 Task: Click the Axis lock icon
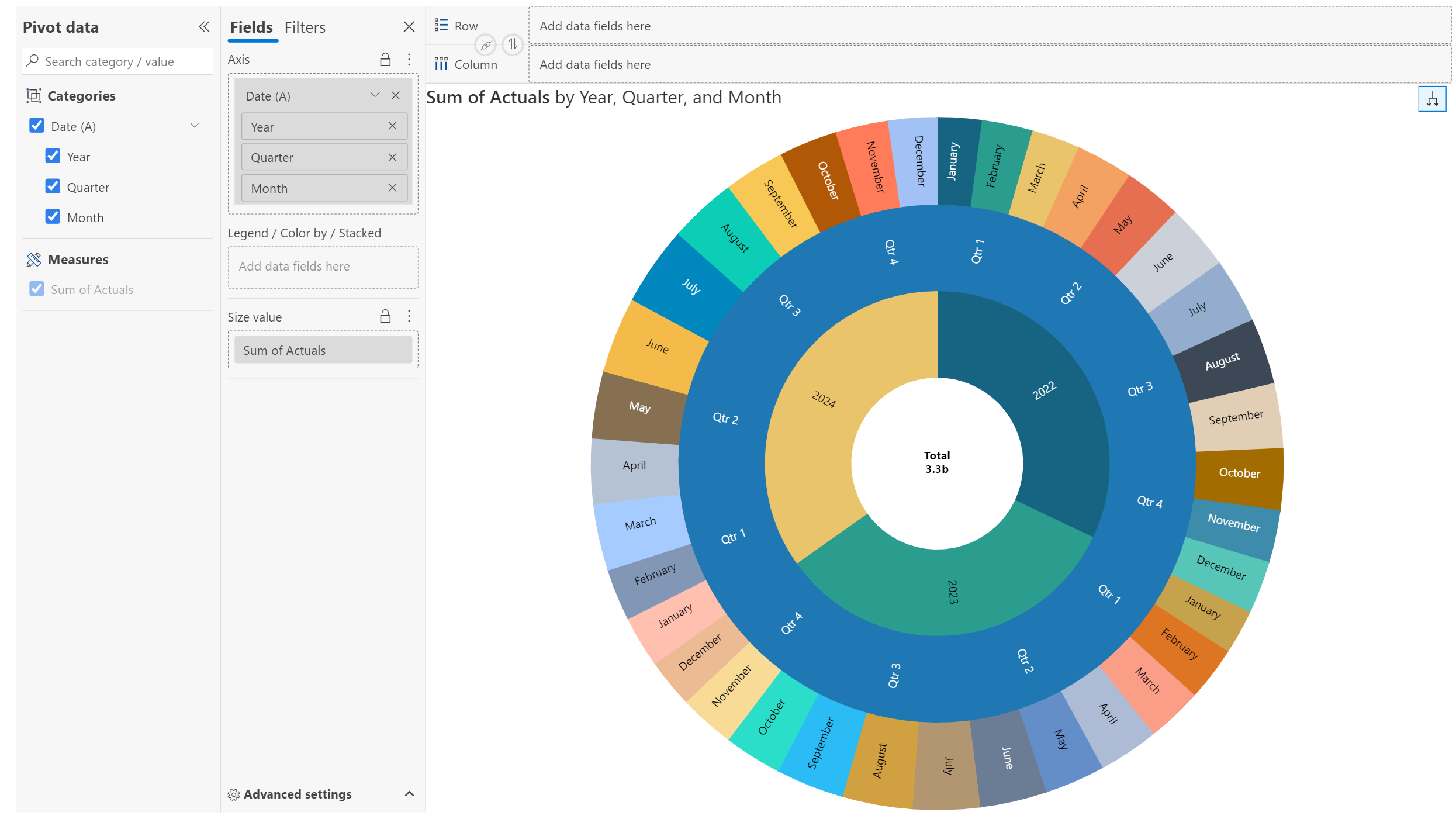coord(385,59)
